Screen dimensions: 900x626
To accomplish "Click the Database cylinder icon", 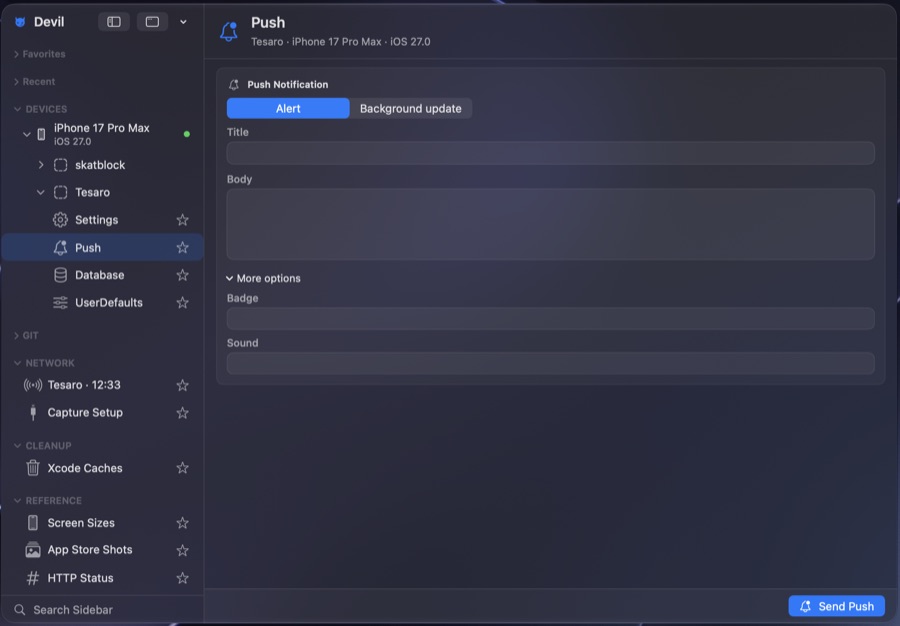I will (60, 275).
